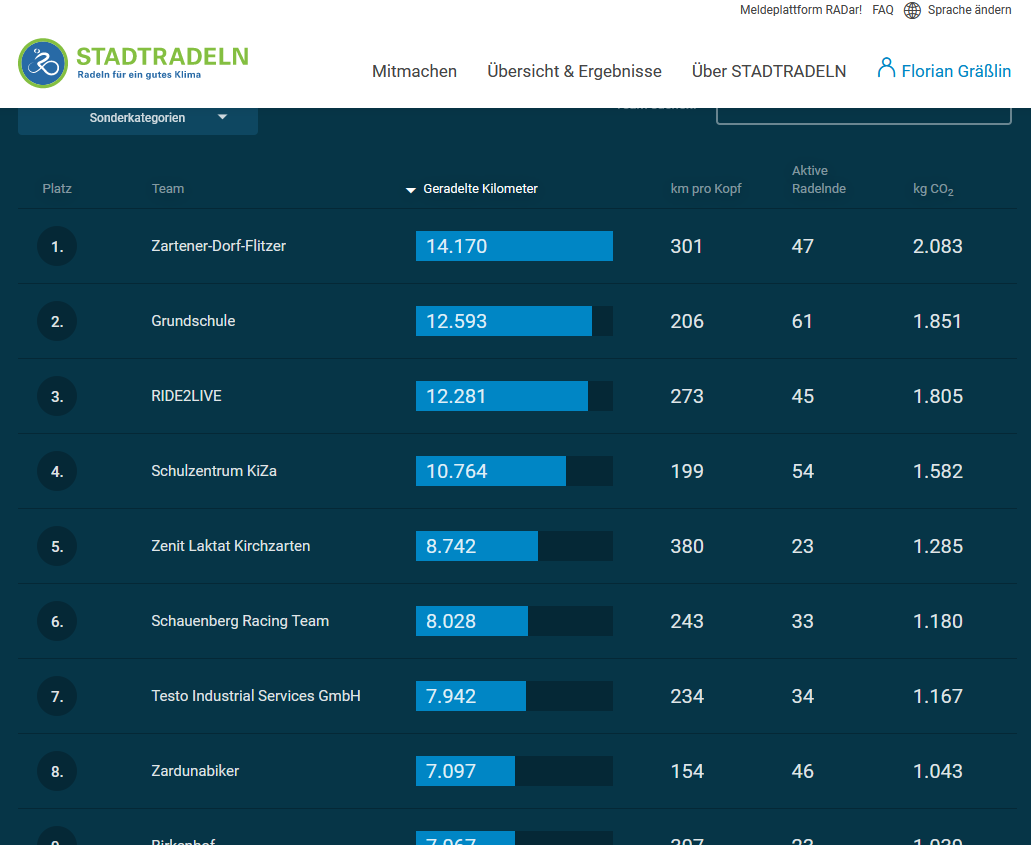Click CO2 value 1.805
This screenshot has height=845, width=1031.
[938, 396]
